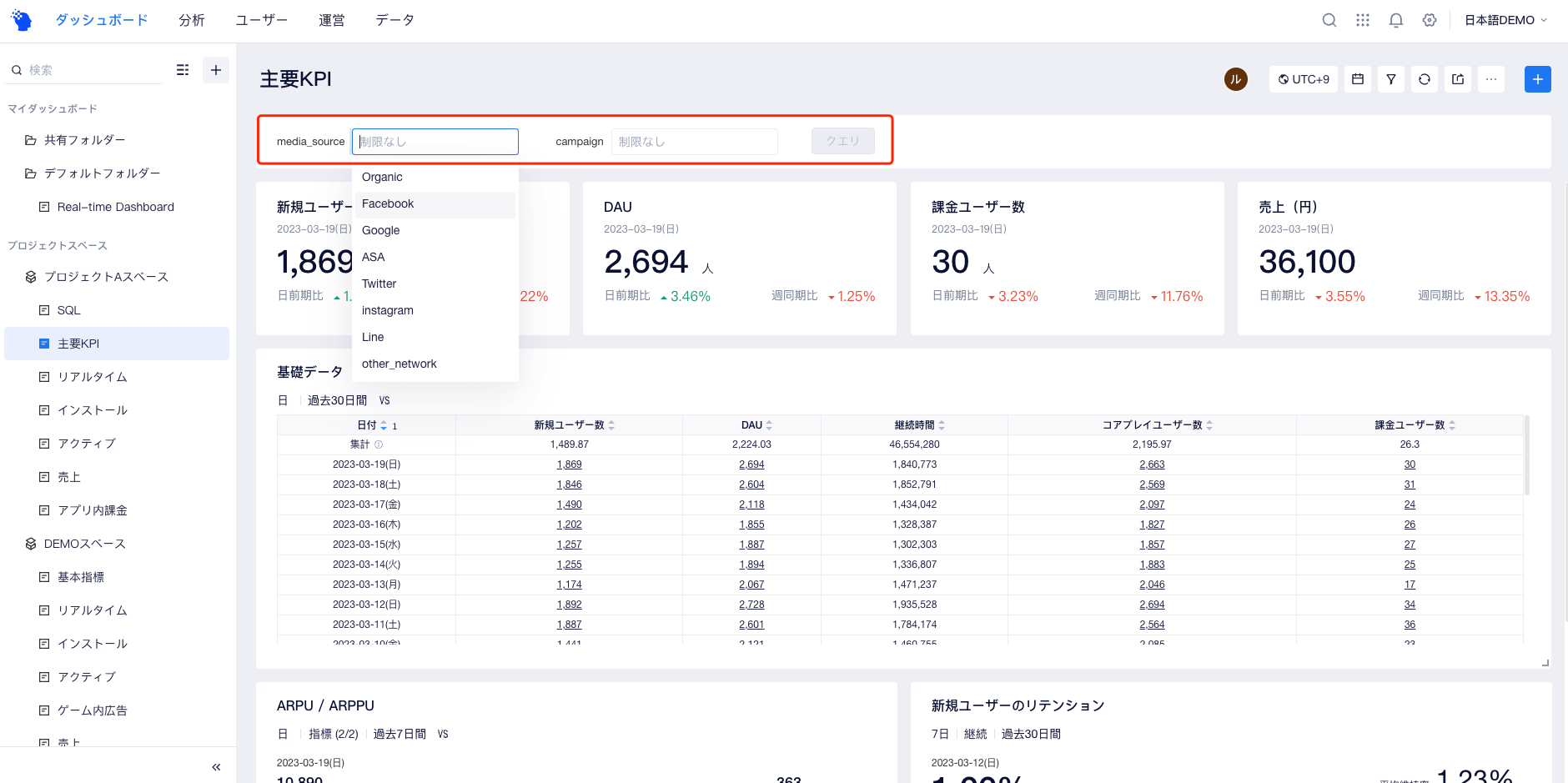Viewport: 1568px width, 783px height.
Task: Open the 2023-03-19 新規ユーザー数 value 1,869
Action: (570, 464)
